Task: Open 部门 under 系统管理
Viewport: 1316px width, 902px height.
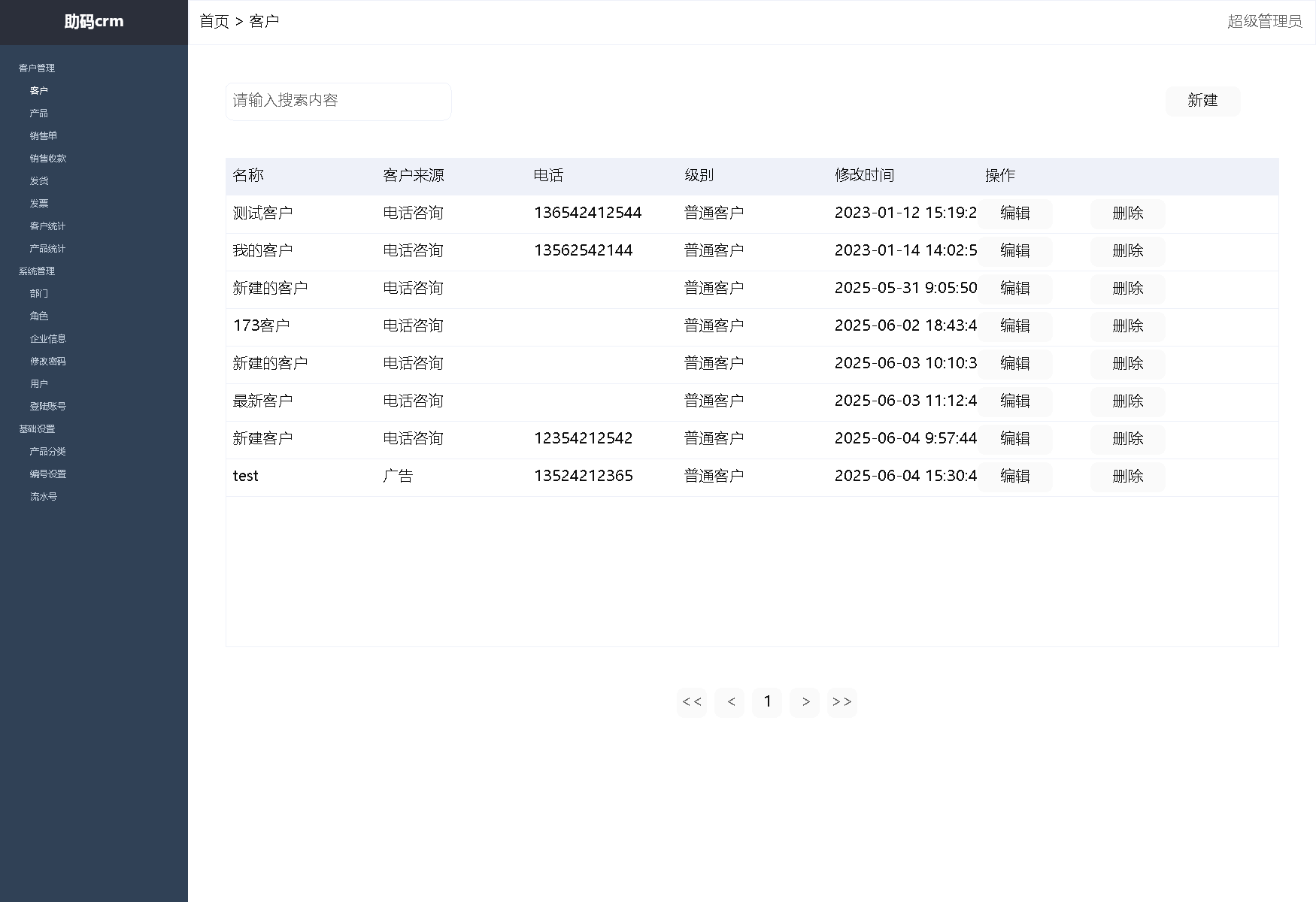Action: [39, 293]
